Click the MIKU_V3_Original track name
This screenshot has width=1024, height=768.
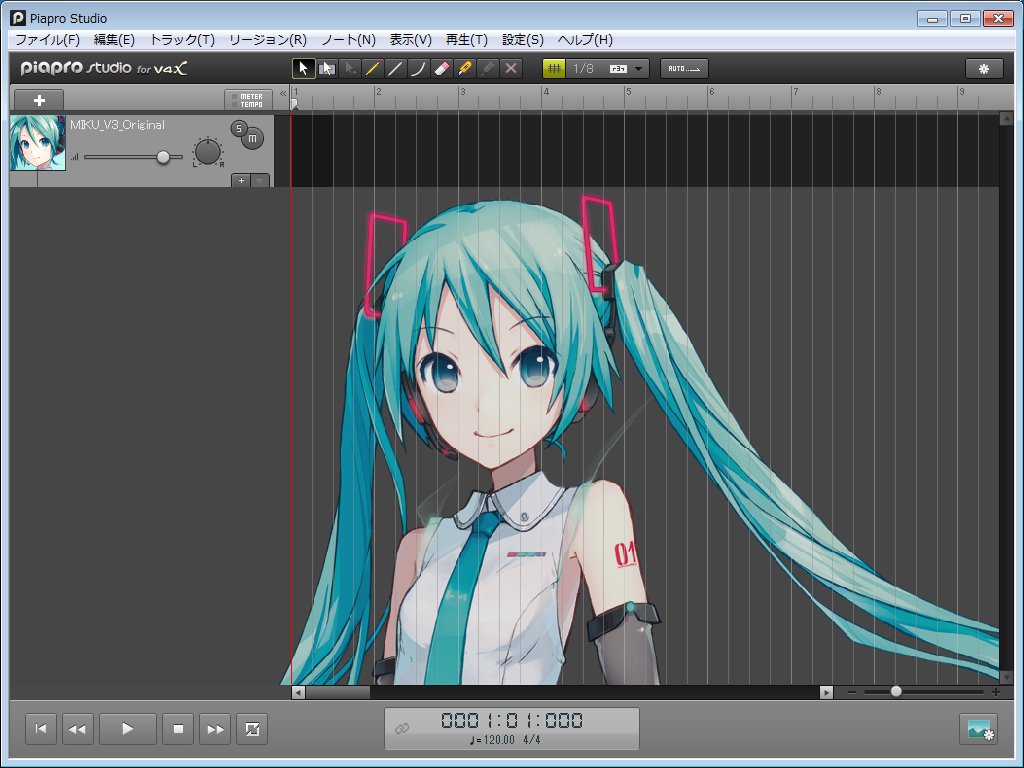tap(118, 125)
